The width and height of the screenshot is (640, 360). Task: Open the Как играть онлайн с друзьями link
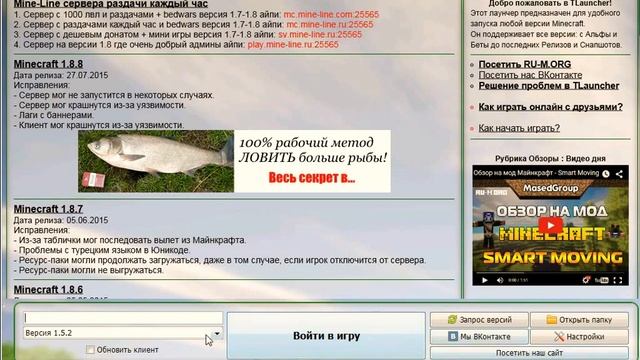pyautogui.click(x=551, y=107)
